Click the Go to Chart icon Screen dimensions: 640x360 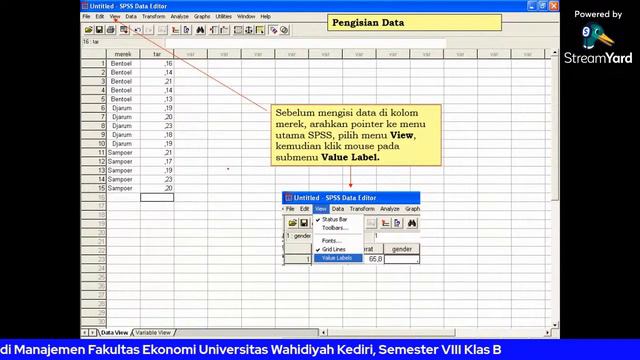(x=162, y=30)
